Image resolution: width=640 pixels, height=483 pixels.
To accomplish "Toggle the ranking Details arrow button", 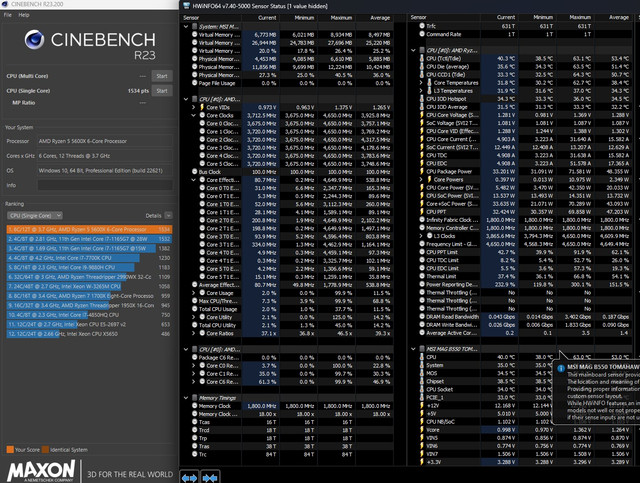I will 169,216.
